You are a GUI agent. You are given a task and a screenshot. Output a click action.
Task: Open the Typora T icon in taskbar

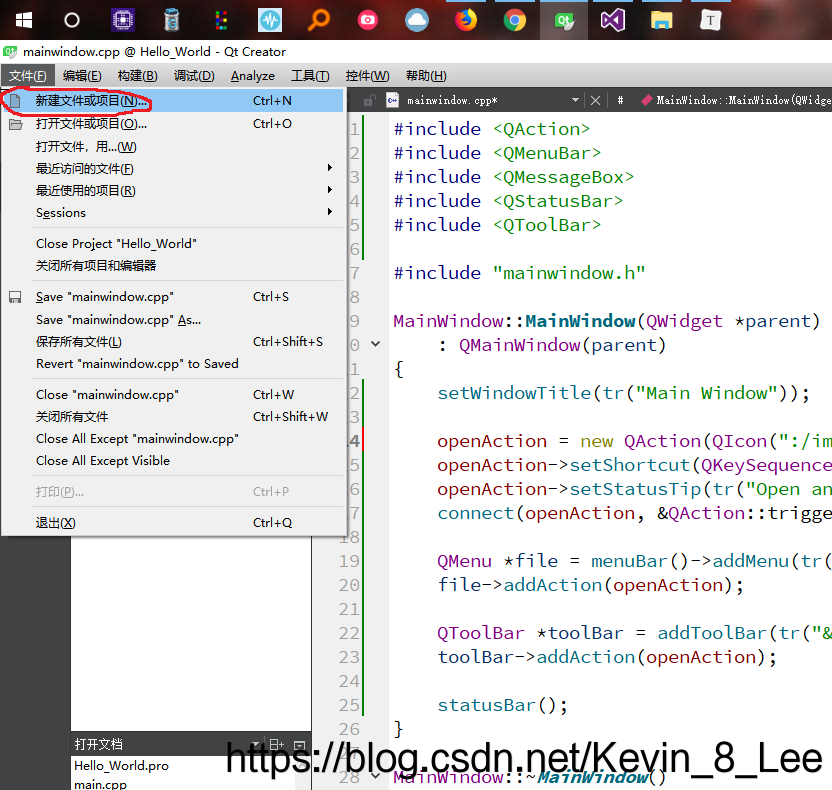tap(710, 21)
